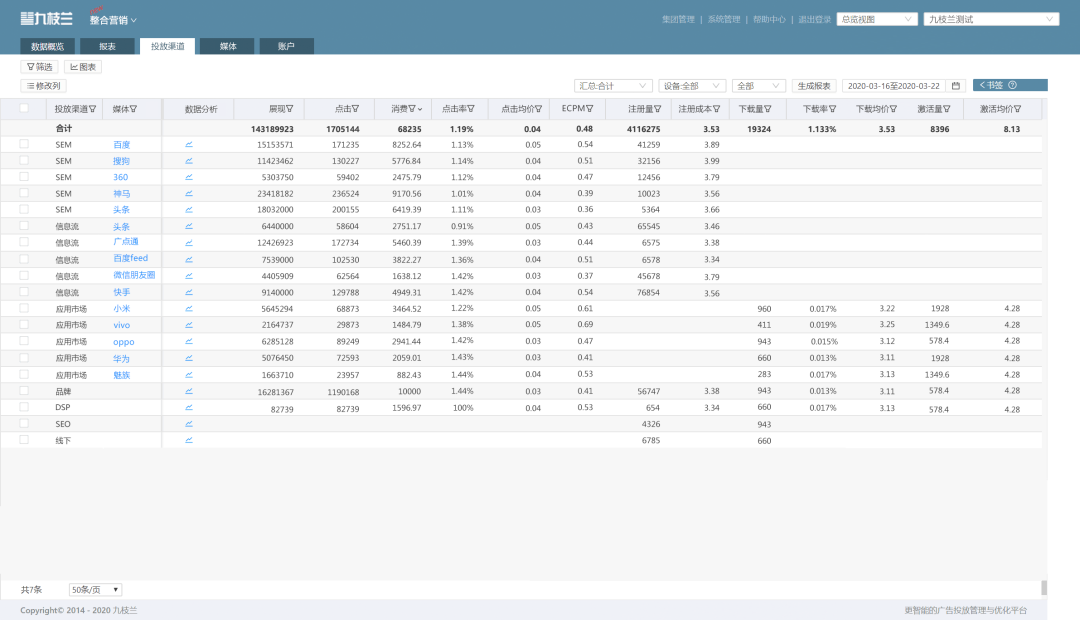This screenshot has width=1080, height=620.
Task: Toggle the select-all checkbox in table header
Action: pyautogui.click(x=24, y=108)
